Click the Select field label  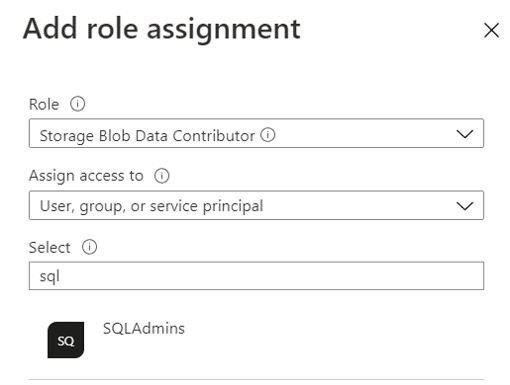[49, 247]
